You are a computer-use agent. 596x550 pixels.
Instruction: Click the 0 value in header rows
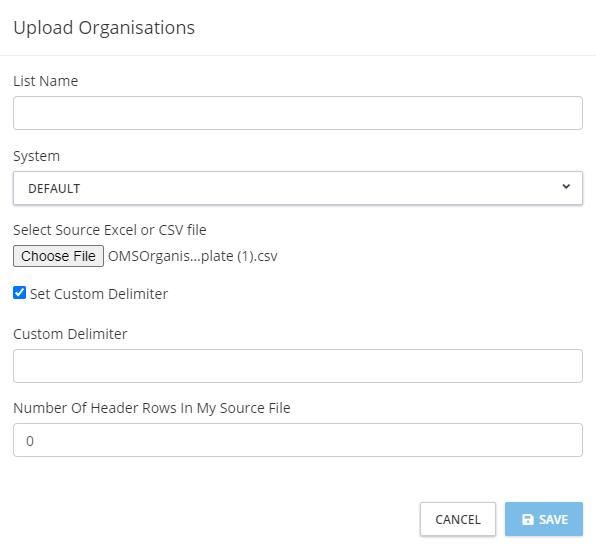pyautogui.click(x=30, y=441)
